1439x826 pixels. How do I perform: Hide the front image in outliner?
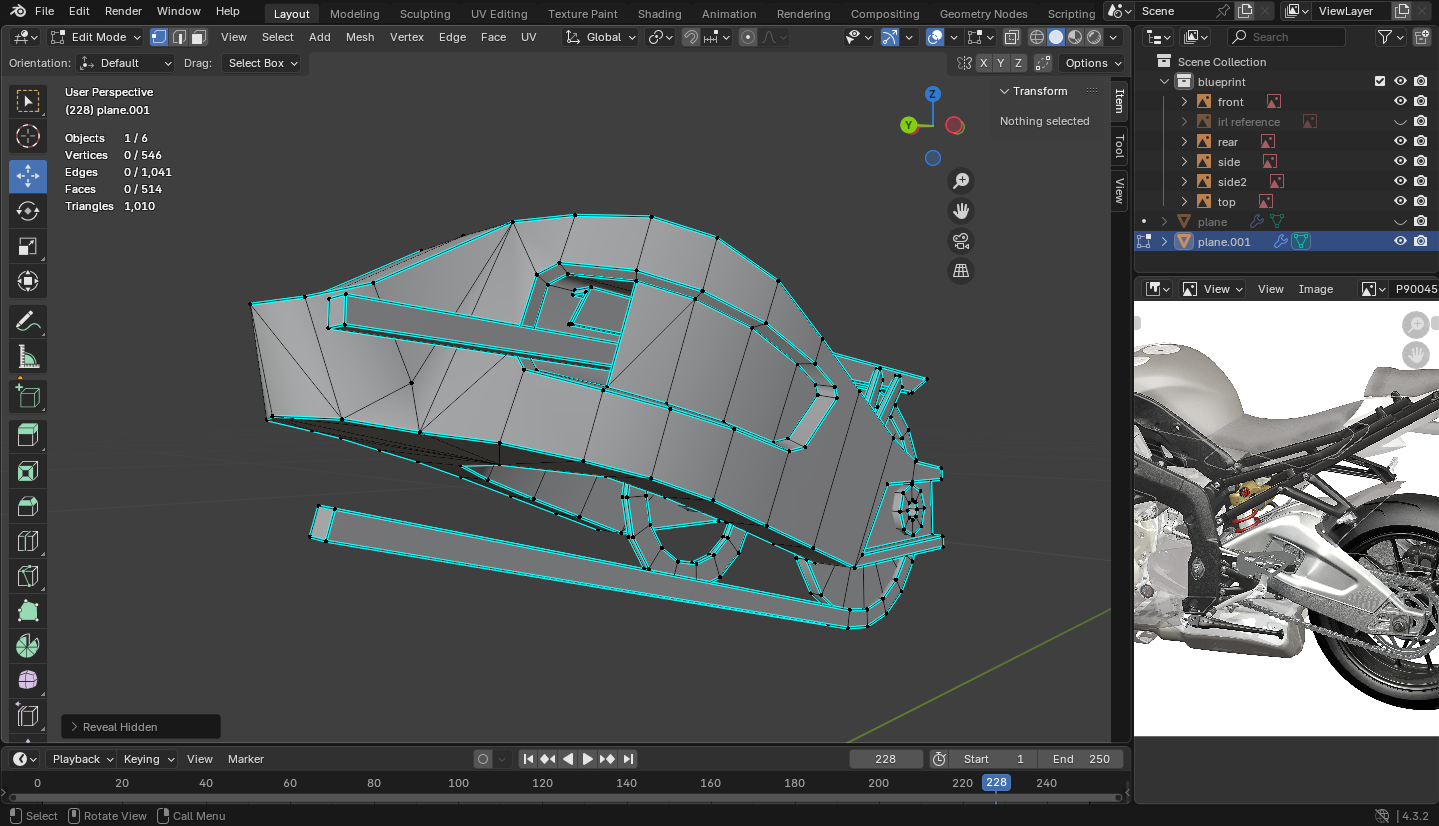(1400, 102)
